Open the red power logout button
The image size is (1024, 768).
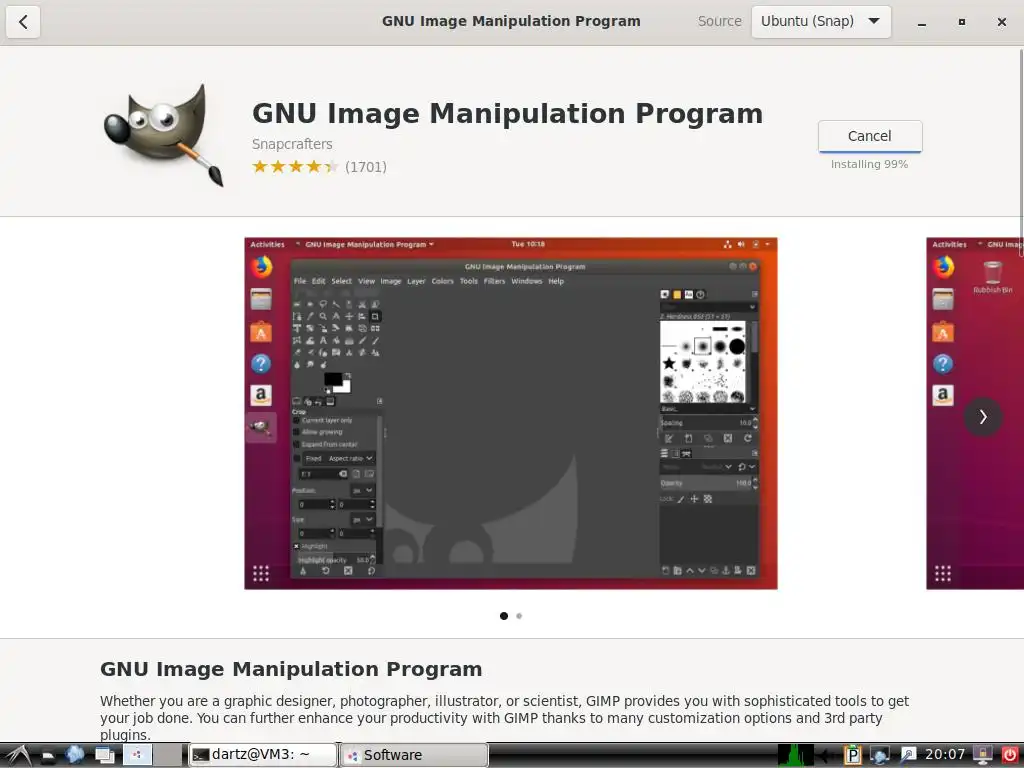coord(1010,756)
